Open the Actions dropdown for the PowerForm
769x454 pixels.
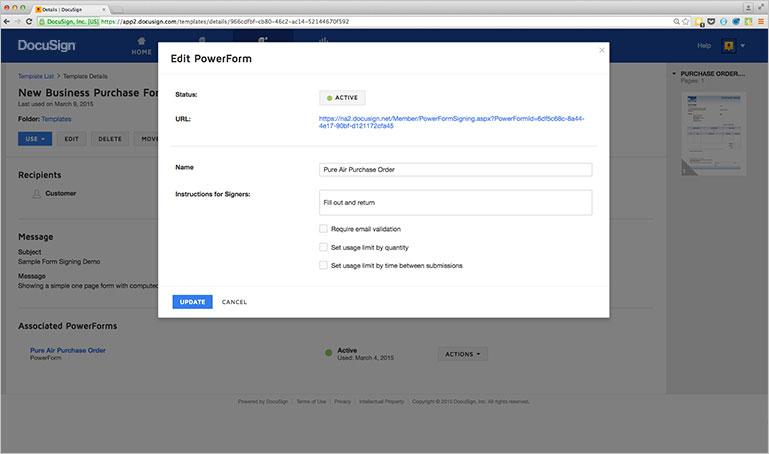(464, 353)
